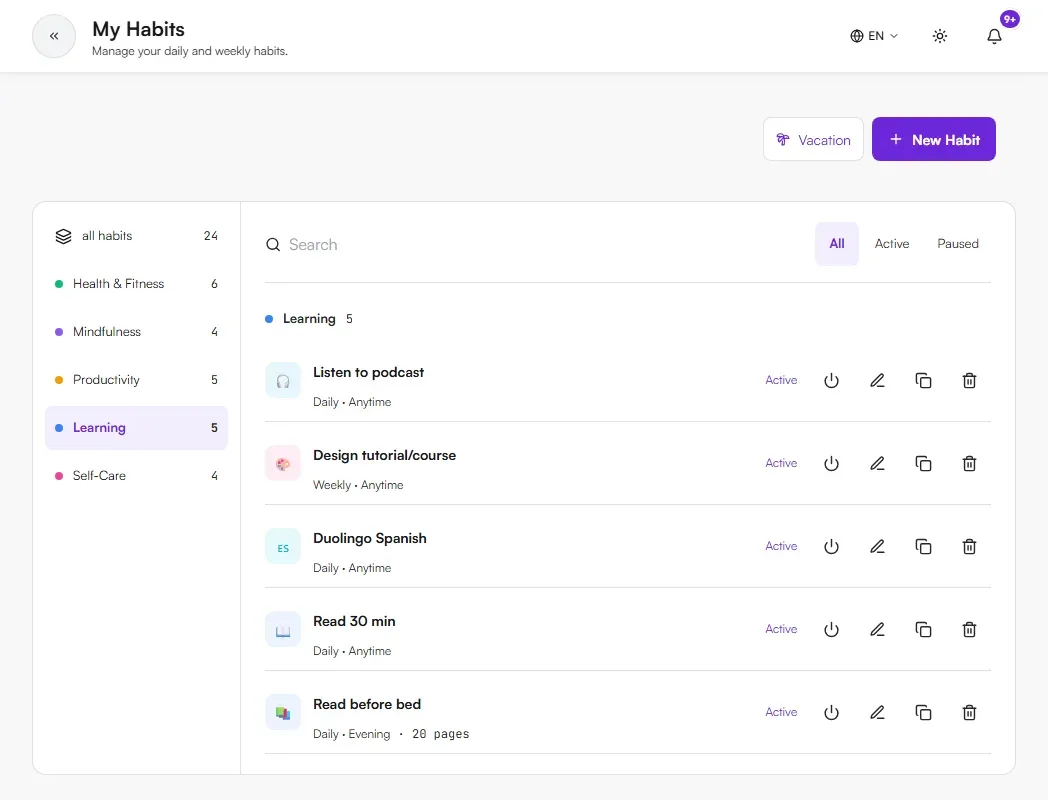Image resolution: width=1048 pixels, height=800 pixels.
Task: Open Vacation mode button
Action: coord(813,140)
